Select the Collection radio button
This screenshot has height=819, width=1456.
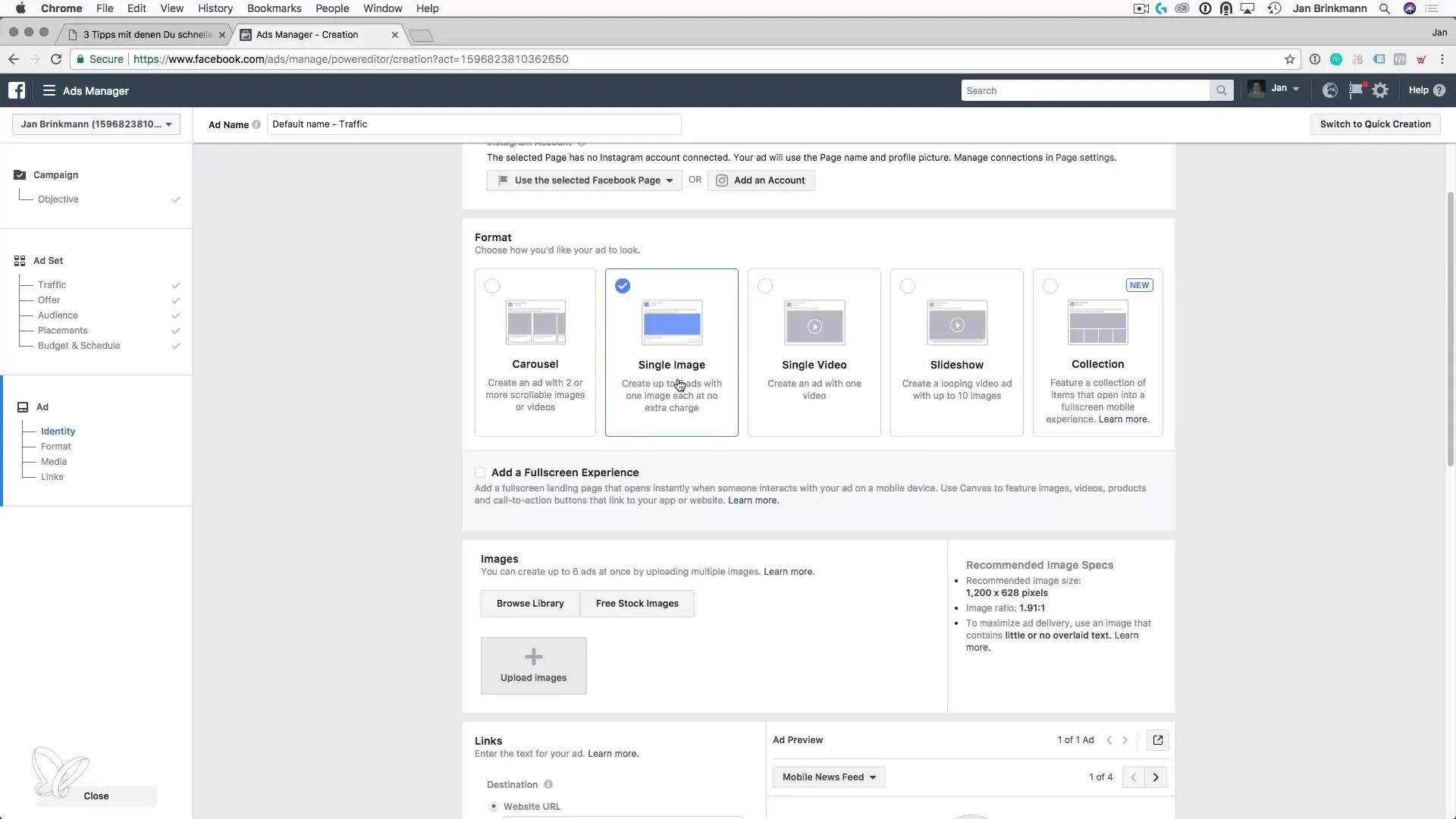pos(1050,286)
